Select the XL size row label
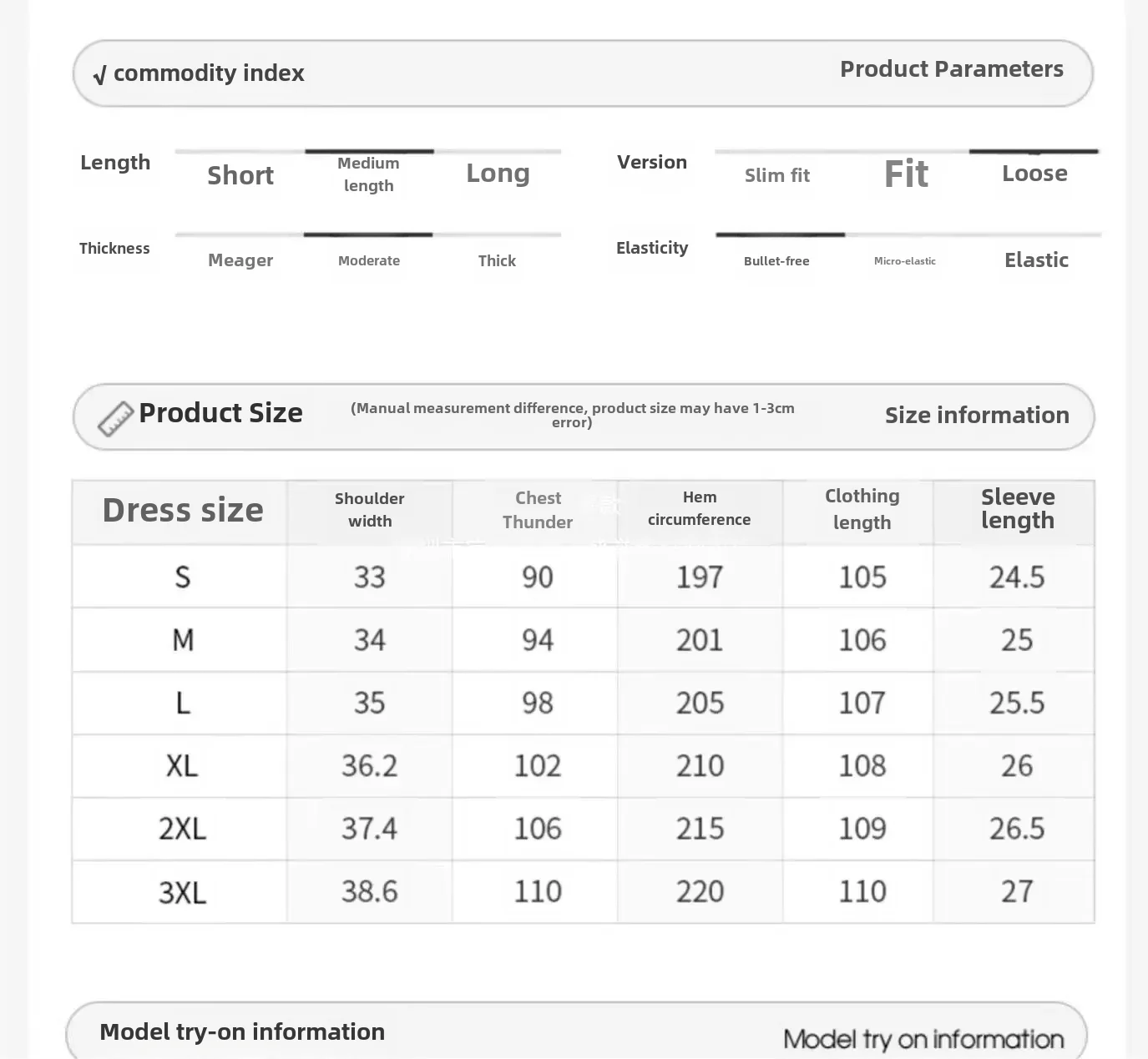Screen dimensions: 1148x1059 pos(182,766)
